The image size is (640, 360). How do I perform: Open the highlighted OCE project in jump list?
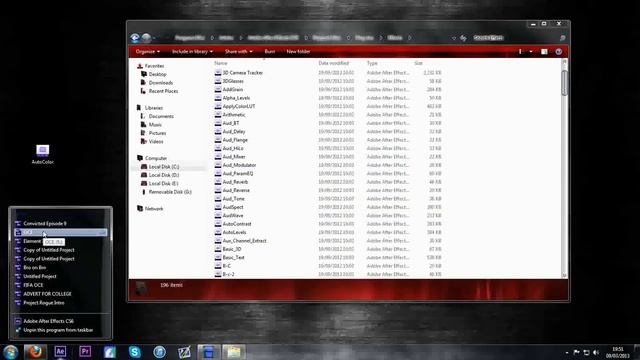point(60,232)
